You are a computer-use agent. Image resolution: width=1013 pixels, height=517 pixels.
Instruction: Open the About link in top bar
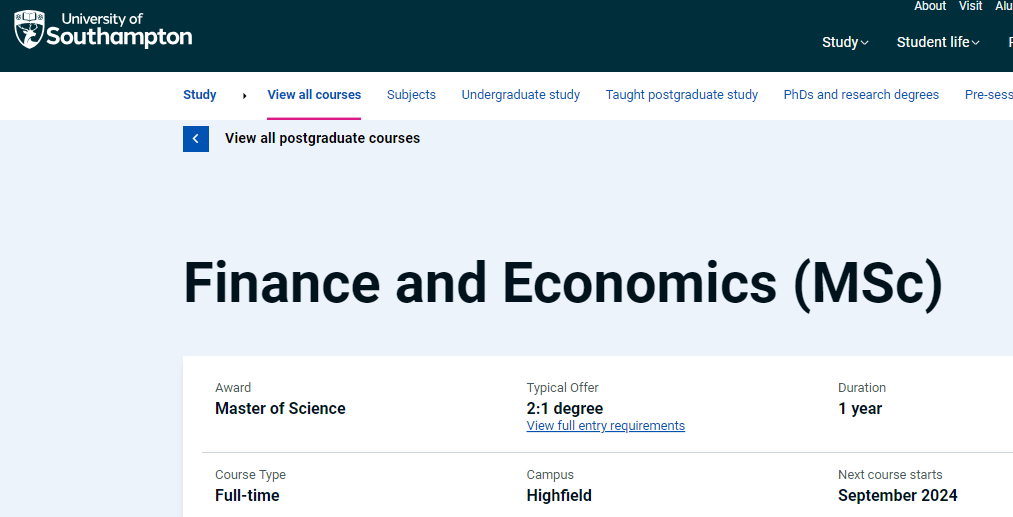click(930, 6)
